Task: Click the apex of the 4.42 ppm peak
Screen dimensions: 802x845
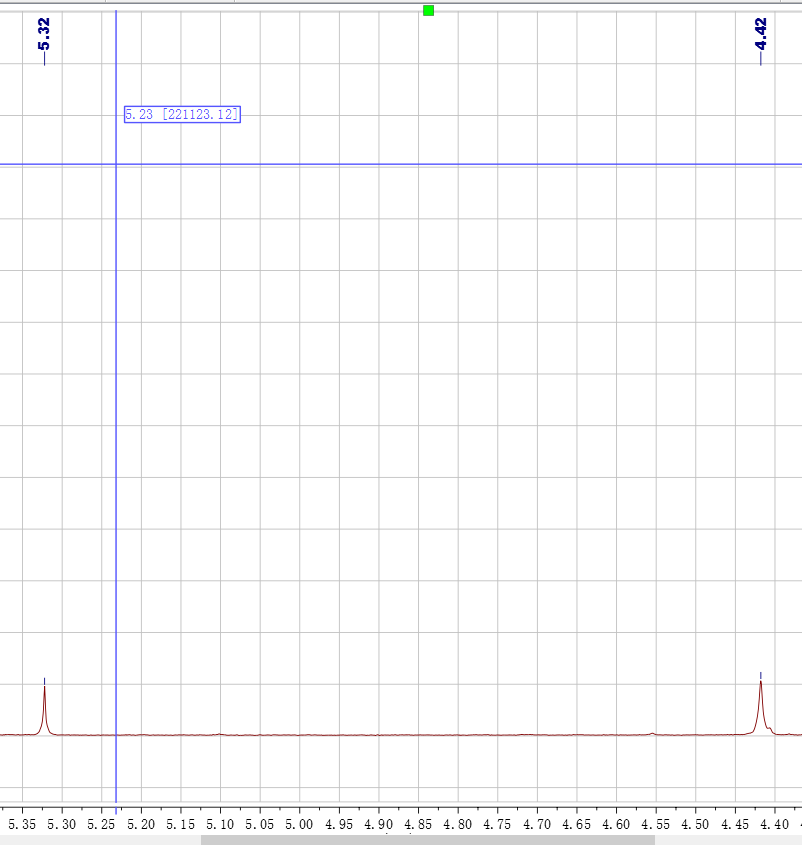Action: (761, 682)
